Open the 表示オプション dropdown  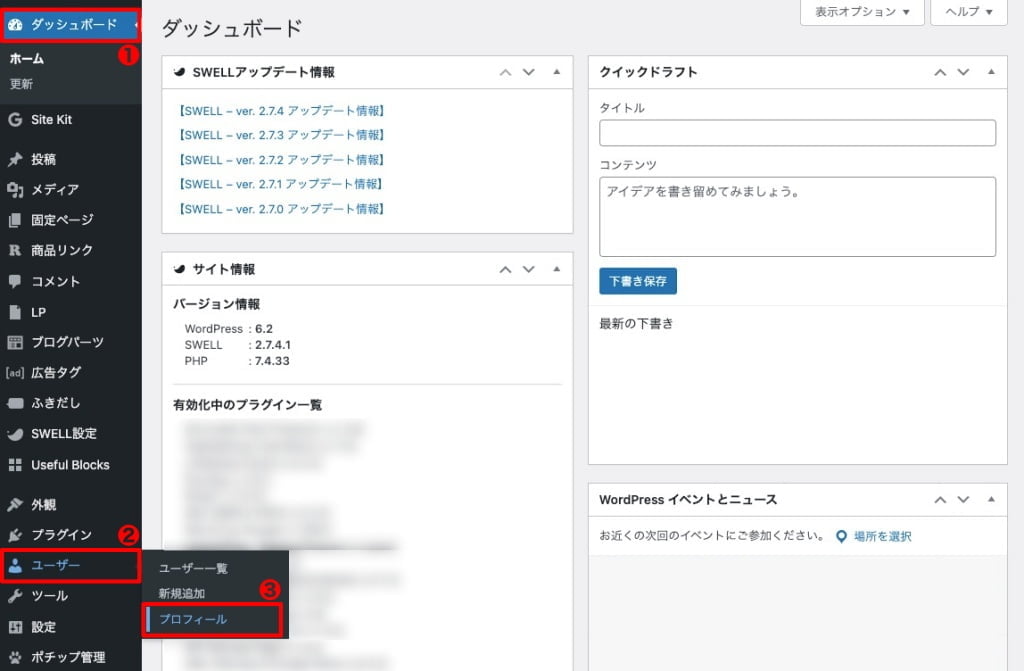[862, 12]
